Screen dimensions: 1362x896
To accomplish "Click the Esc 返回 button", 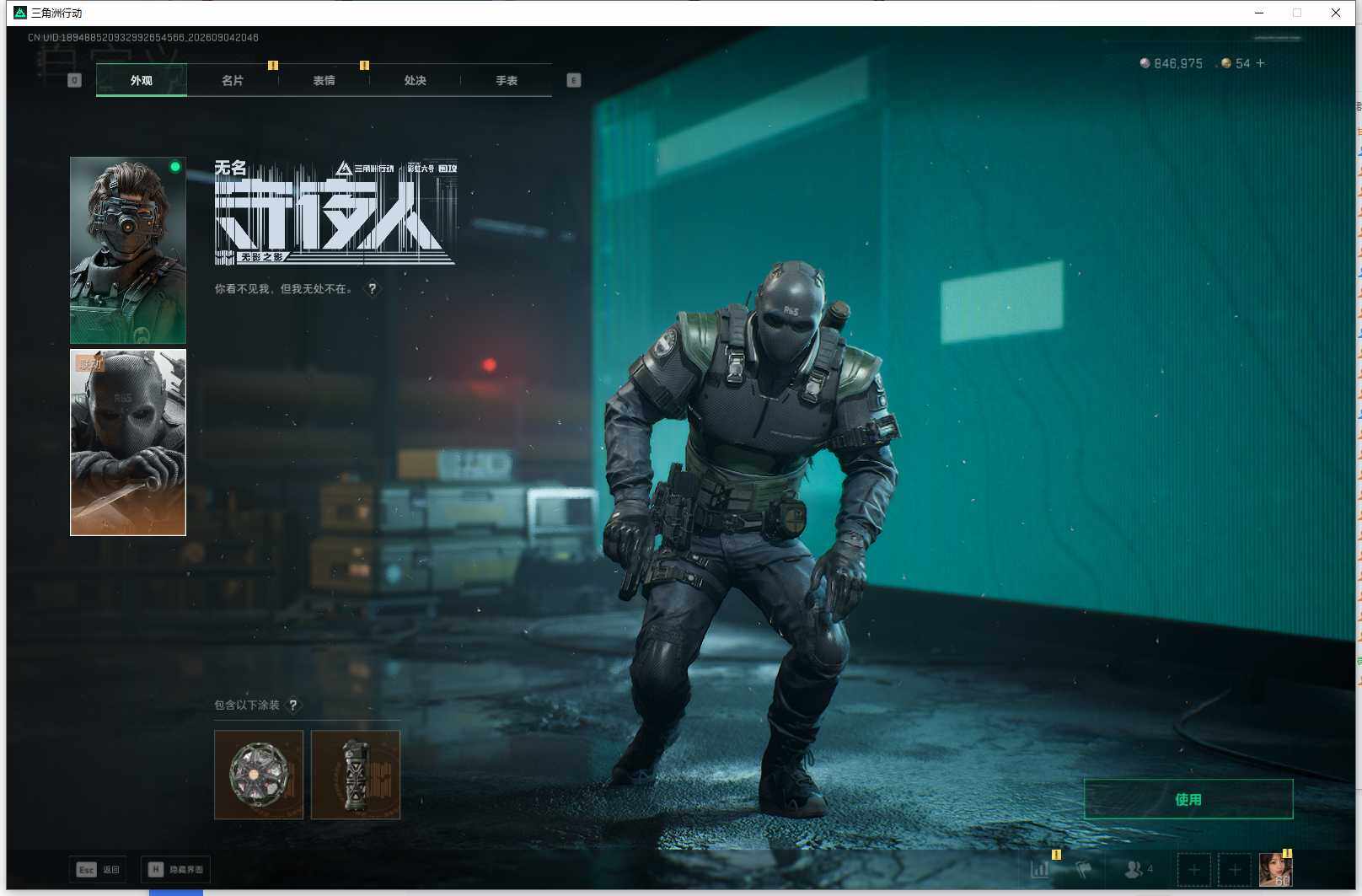I will click(99, 869).
